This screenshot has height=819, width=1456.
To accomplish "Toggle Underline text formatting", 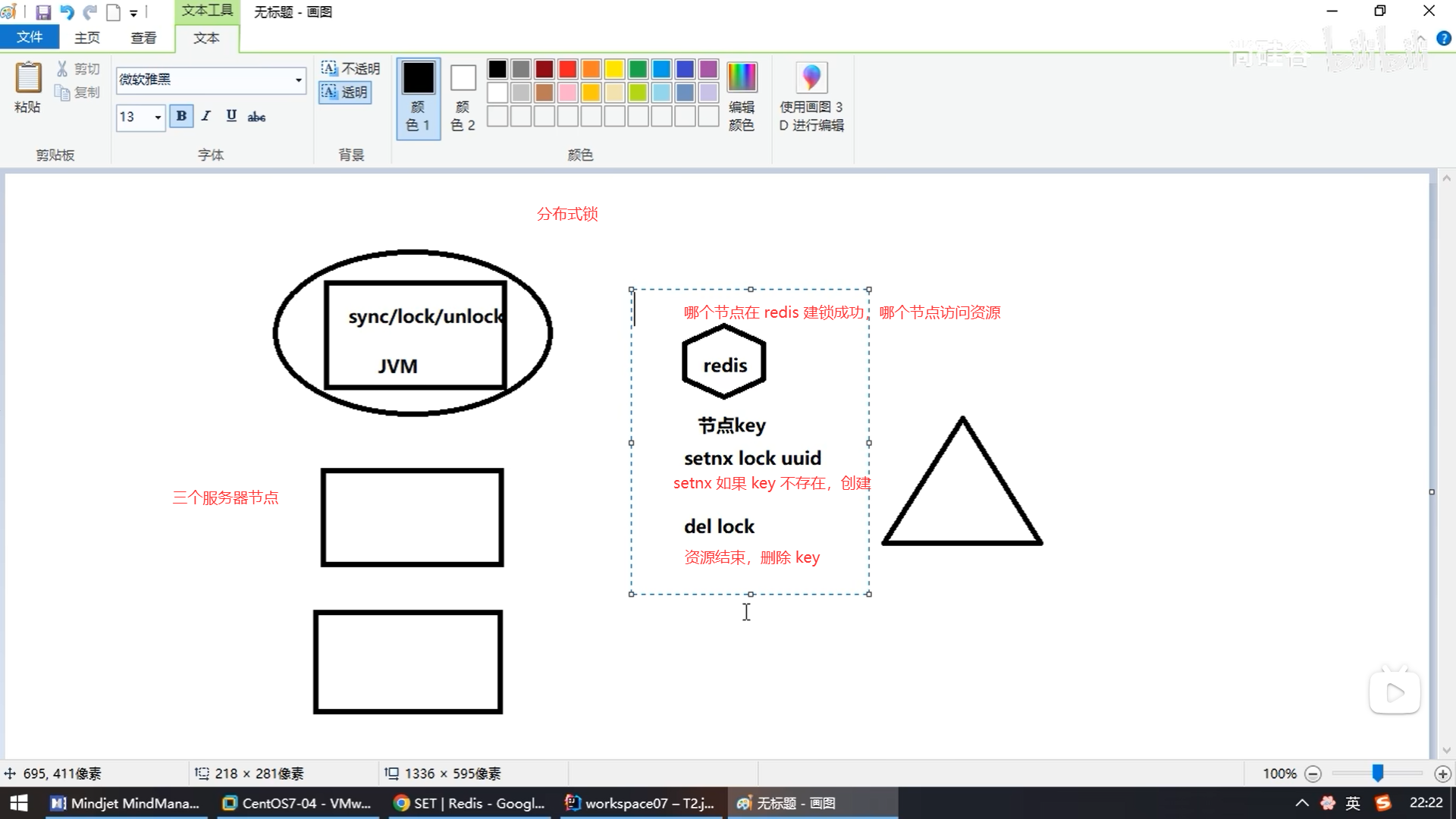I will tap(231, 116).
